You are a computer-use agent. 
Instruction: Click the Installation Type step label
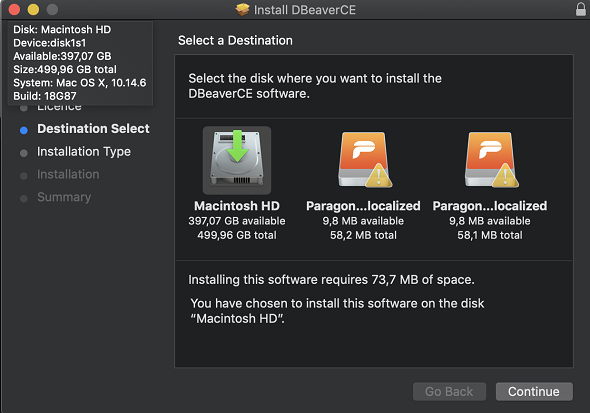(84, 152)
